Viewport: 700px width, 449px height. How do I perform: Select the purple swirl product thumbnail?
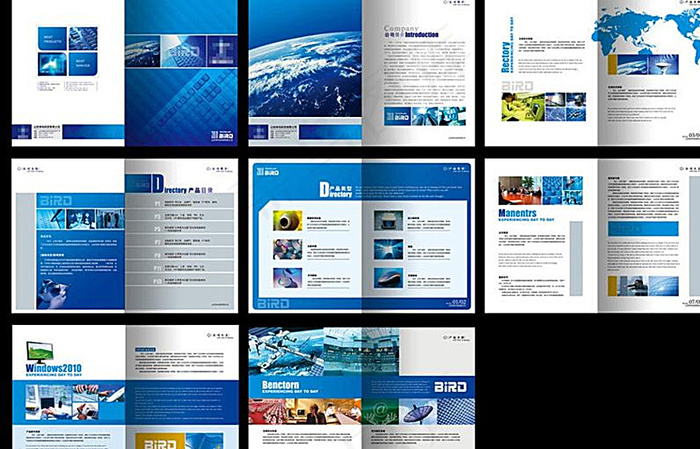point(288,278)
